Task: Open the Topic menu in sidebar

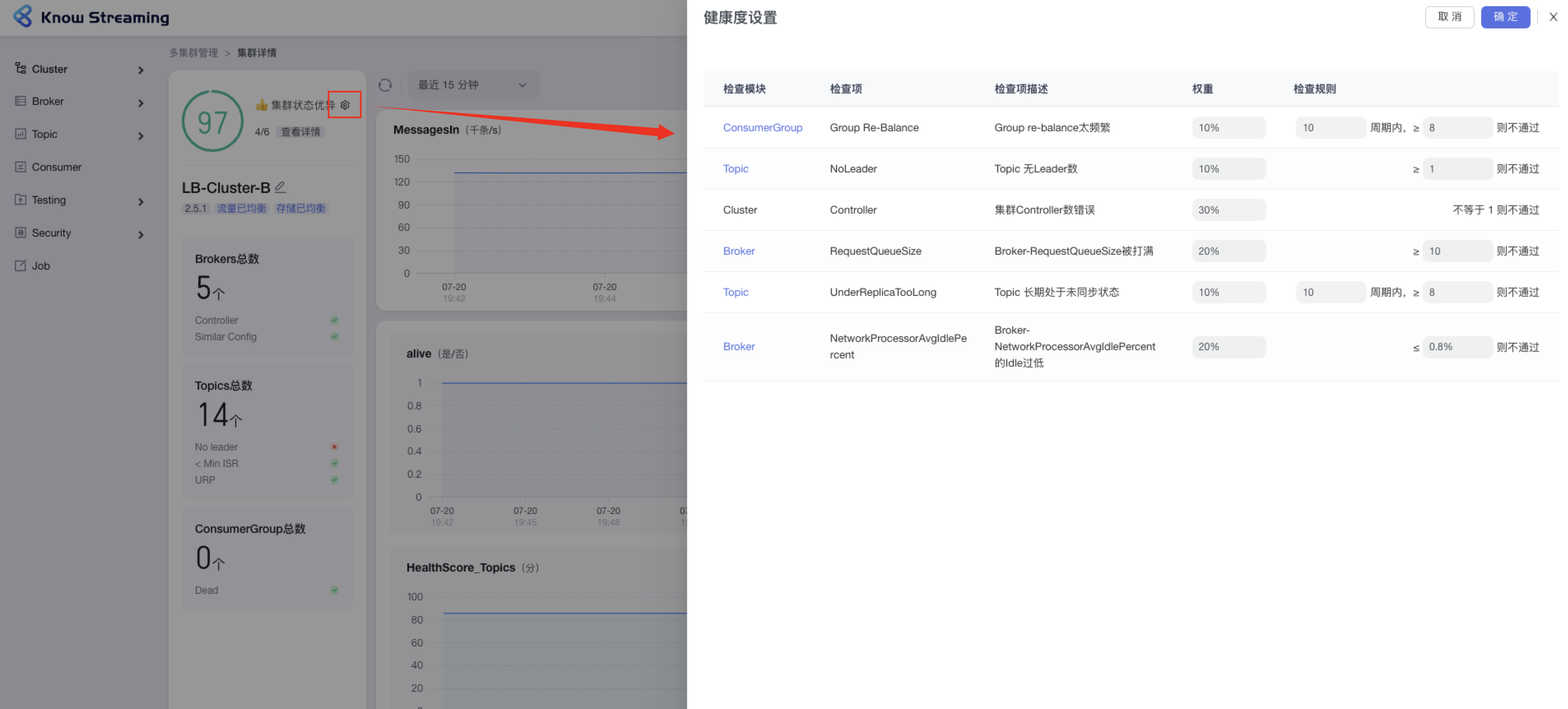Action: pos(44,134)
